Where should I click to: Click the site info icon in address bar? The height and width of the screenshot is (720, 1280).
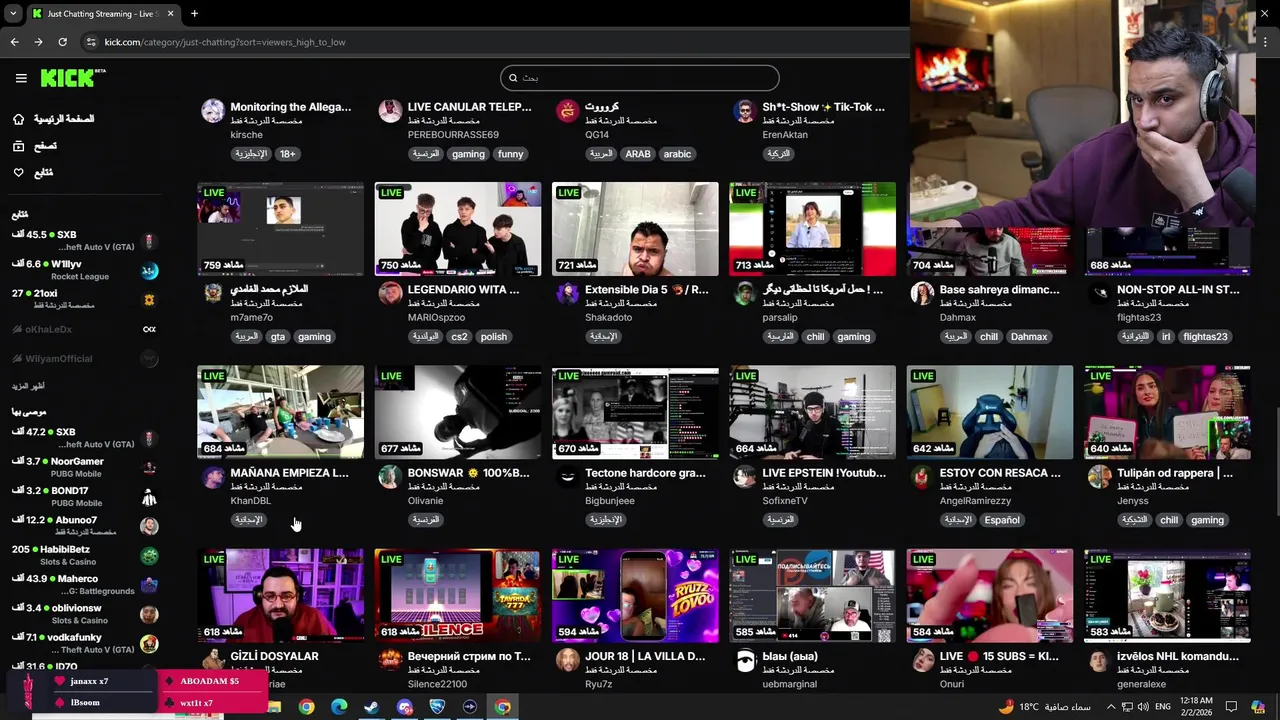(91, 42)
